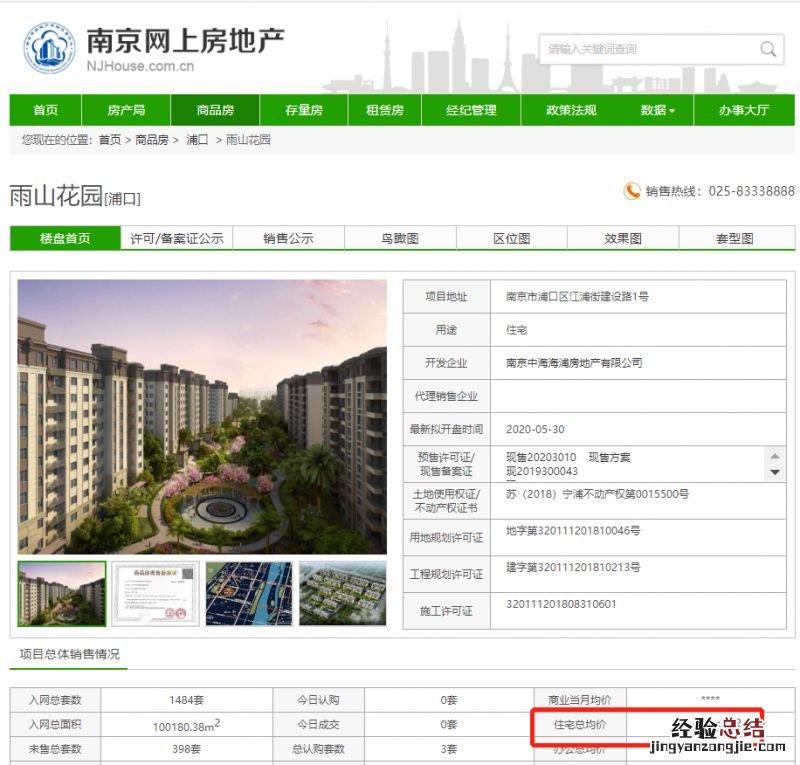Click the 今日成交 label cell
This screenshot has width=800, height=765.
pyautogui.click(x=318, y=725)
